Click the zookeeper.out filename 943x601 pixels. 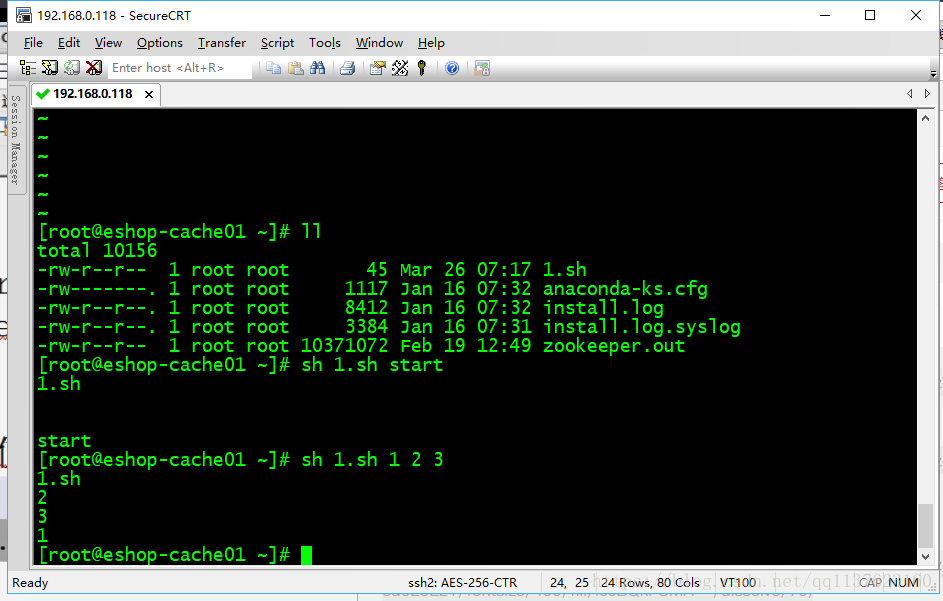tap(613, 346)
